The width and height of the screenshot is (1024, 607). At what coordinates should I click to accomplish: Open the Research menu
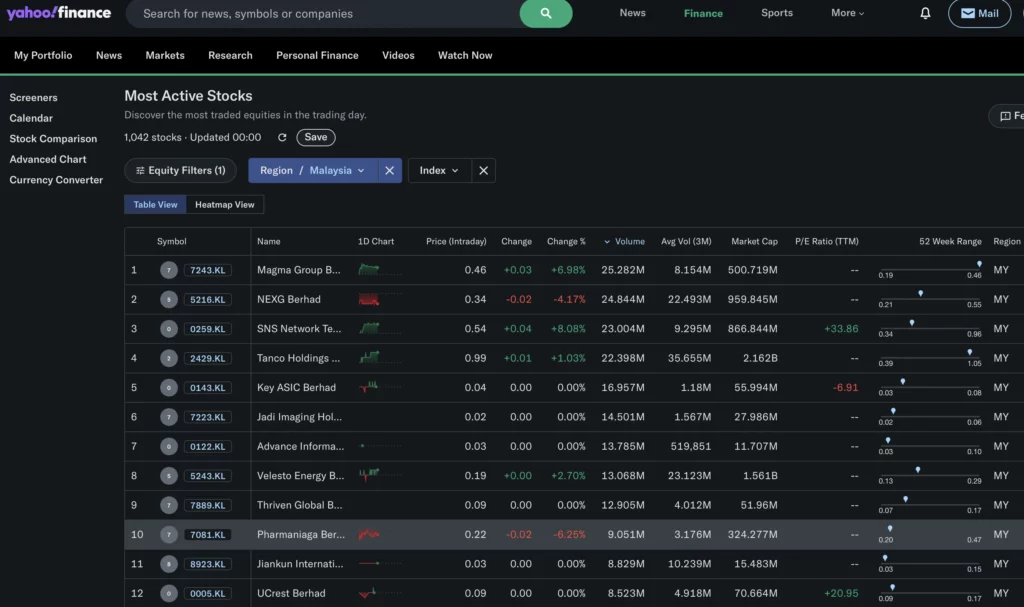click(231, 56)
